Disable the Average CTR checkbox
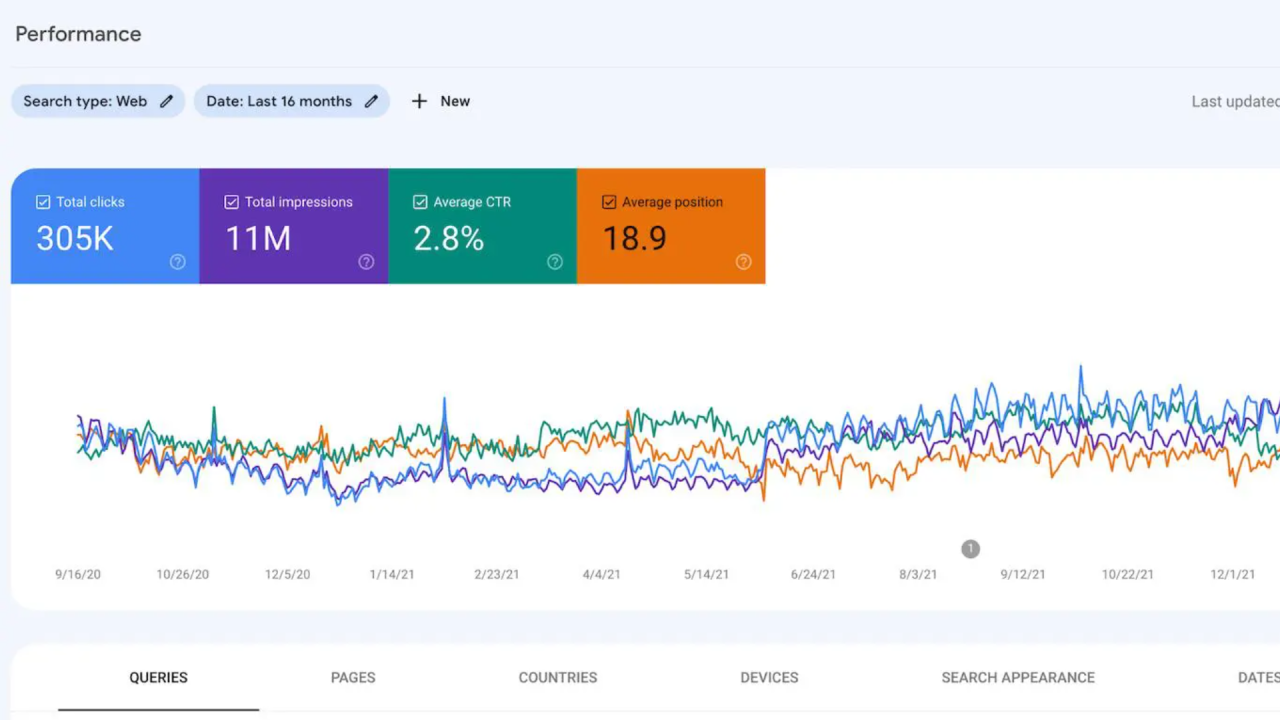This screenshot has width=1280, height=720. click(420, 202)
